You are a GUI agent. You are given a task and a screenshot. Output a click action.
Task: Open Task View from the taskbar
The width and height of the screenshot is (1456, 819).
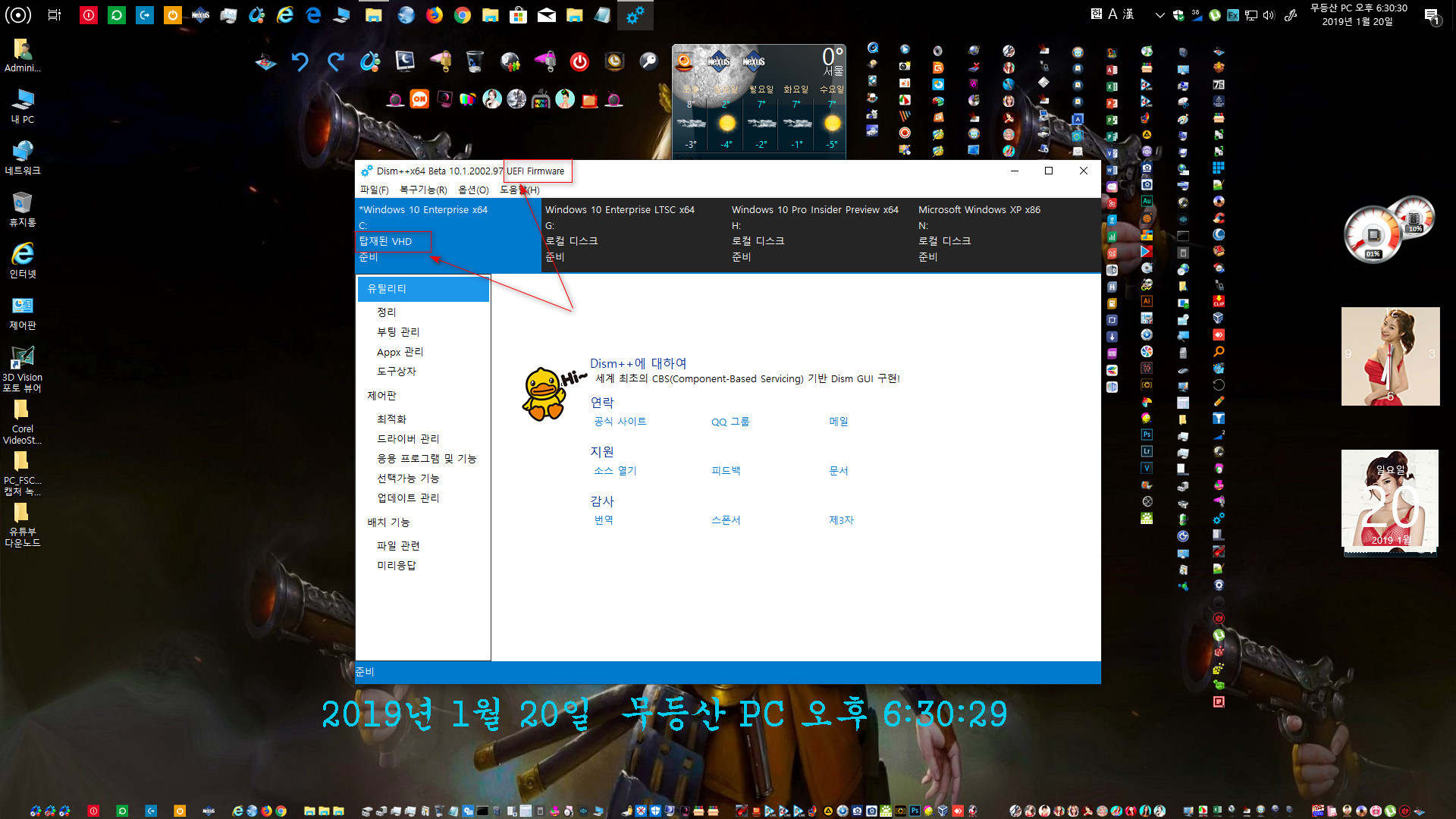click(x=55, y=14)
